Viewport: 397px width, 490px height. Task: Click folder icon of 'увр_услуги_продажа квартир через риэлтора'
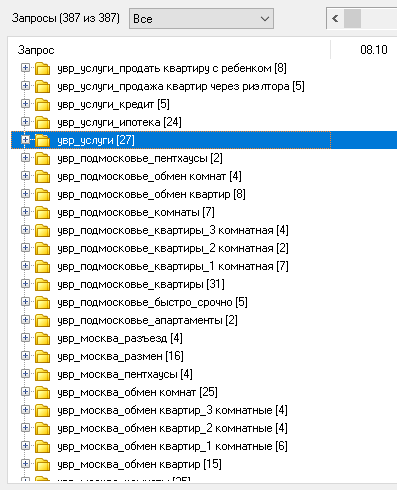(42, 86)
